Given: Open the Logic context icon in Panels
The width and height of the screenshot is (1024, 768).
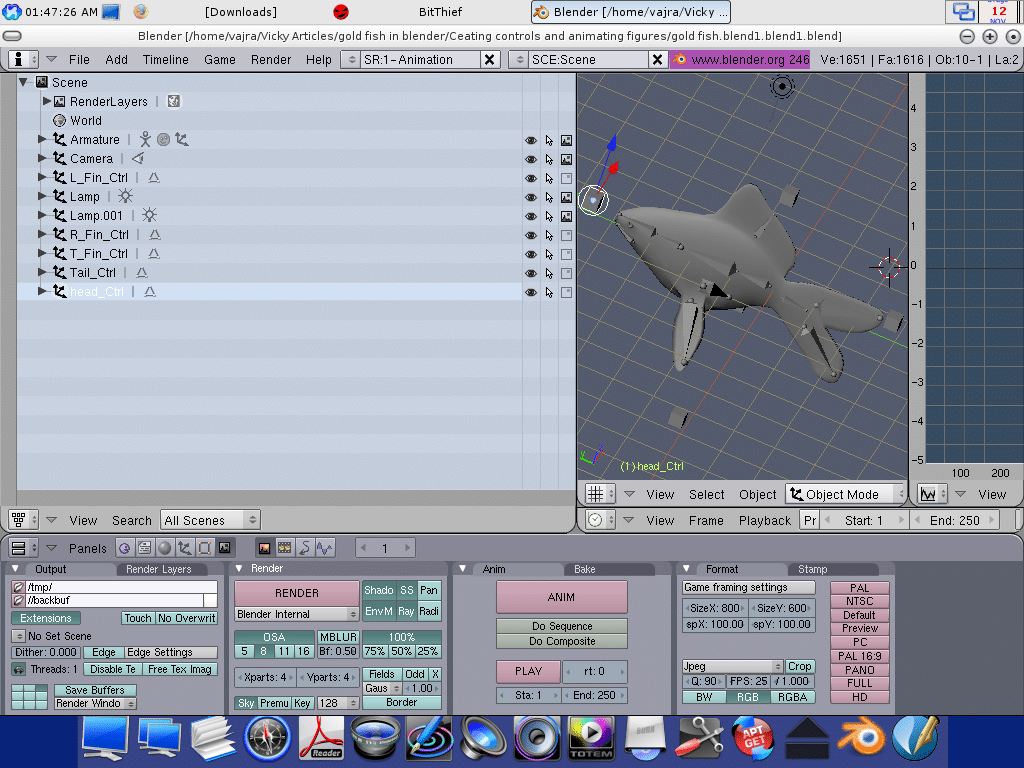Looking at the screenshot, I should [x=124, y=548].
